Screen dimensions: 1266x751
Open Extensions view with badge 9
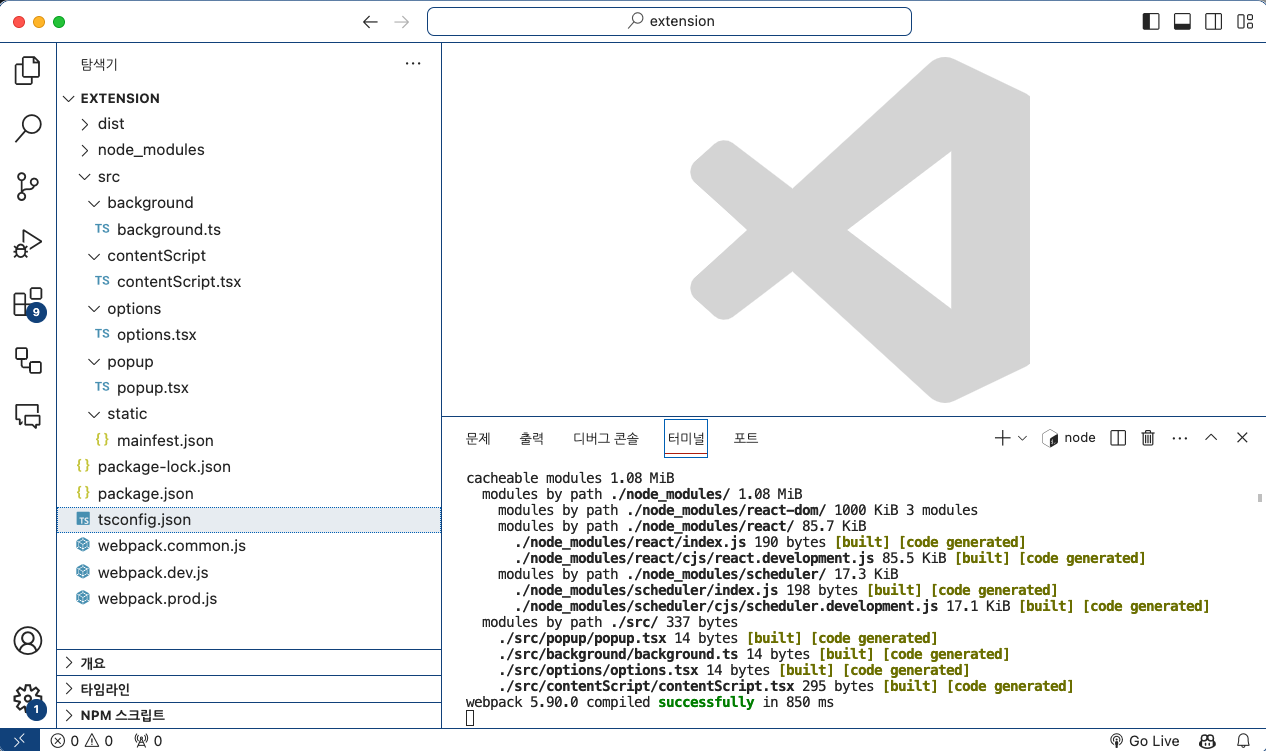pyautogui.click(x=28, y=302)
